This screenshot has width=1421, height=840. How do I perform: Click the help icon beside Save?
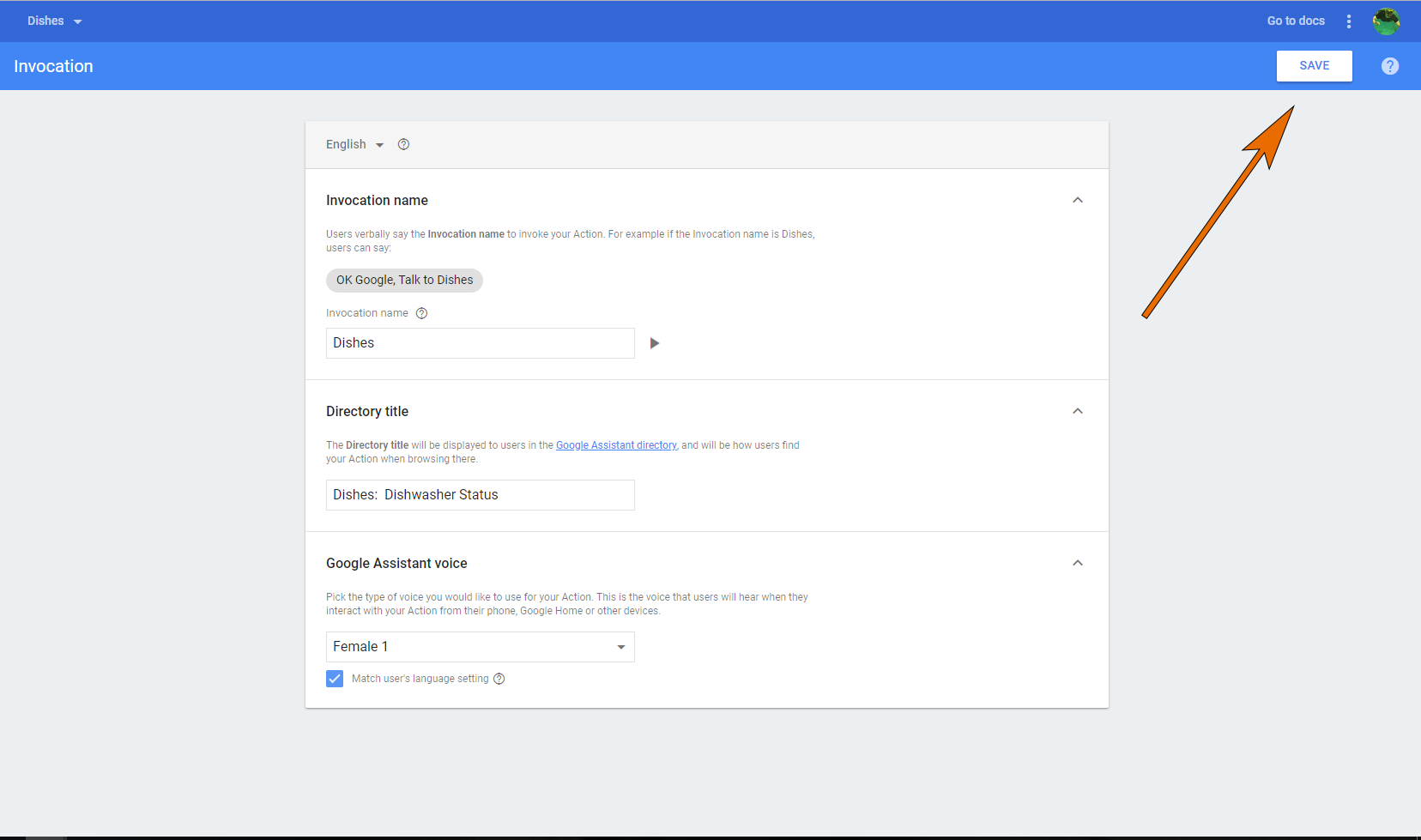tap(1389, 66)
